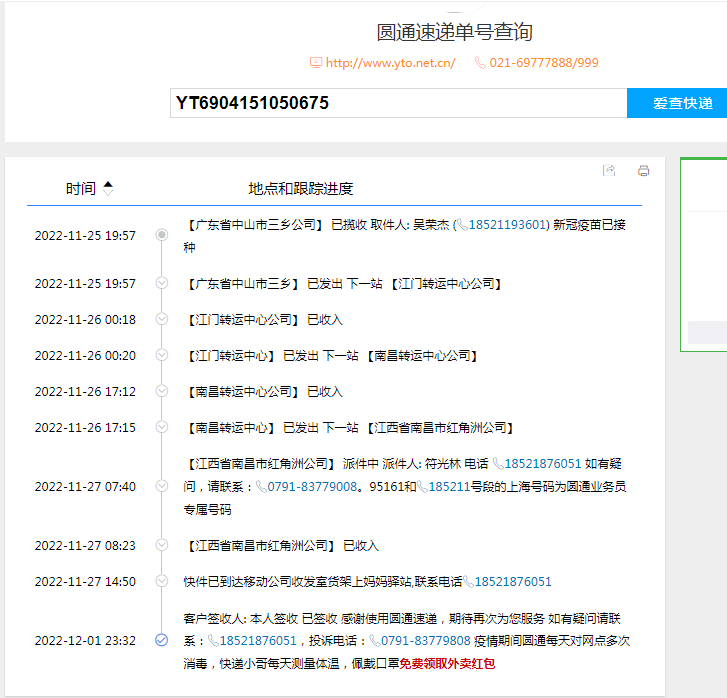Click timeline marker for 2022-11-25 19:57 已揽收
Image resolution: width=727 pixels, height=698 pixels.
pyautogui.click(x=161, y=235)
